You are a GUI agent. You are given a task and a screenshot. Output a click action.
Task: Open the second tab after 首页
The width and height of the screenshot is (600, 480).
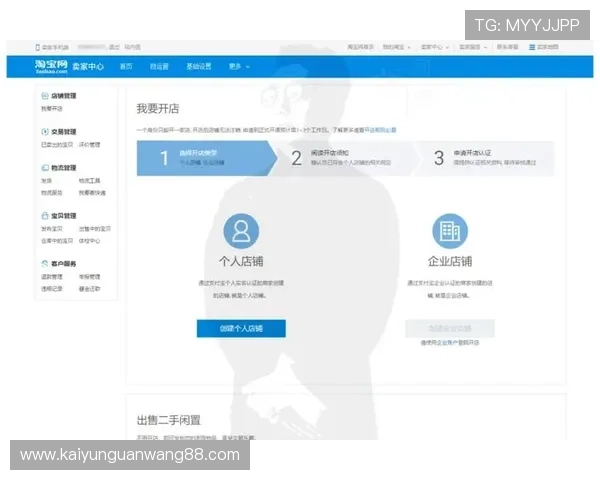tap(159, 67)
